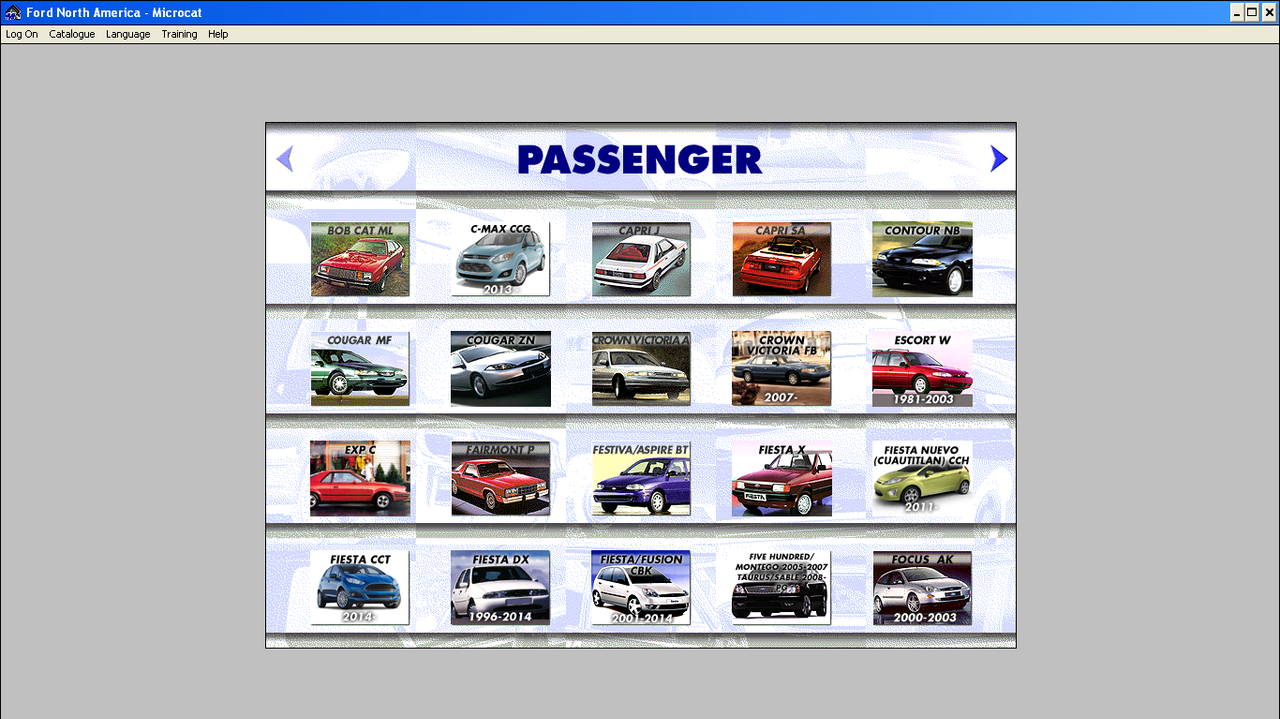Viewport: 1280px width, 719px height.
Task: Open the Catalogue menu
Action: pos(72,34)
